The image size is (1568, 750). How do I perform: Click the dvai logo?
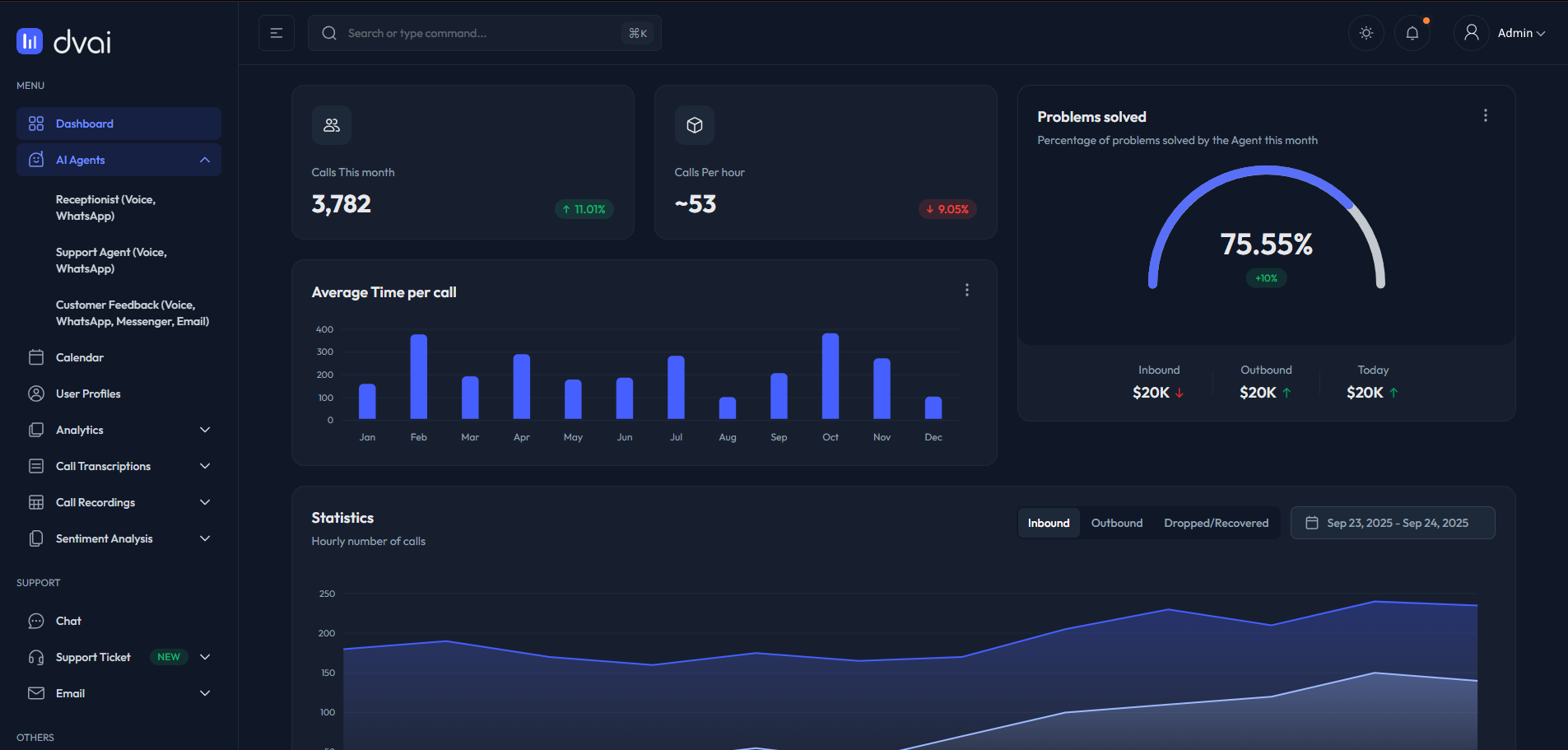coord(63,41)
